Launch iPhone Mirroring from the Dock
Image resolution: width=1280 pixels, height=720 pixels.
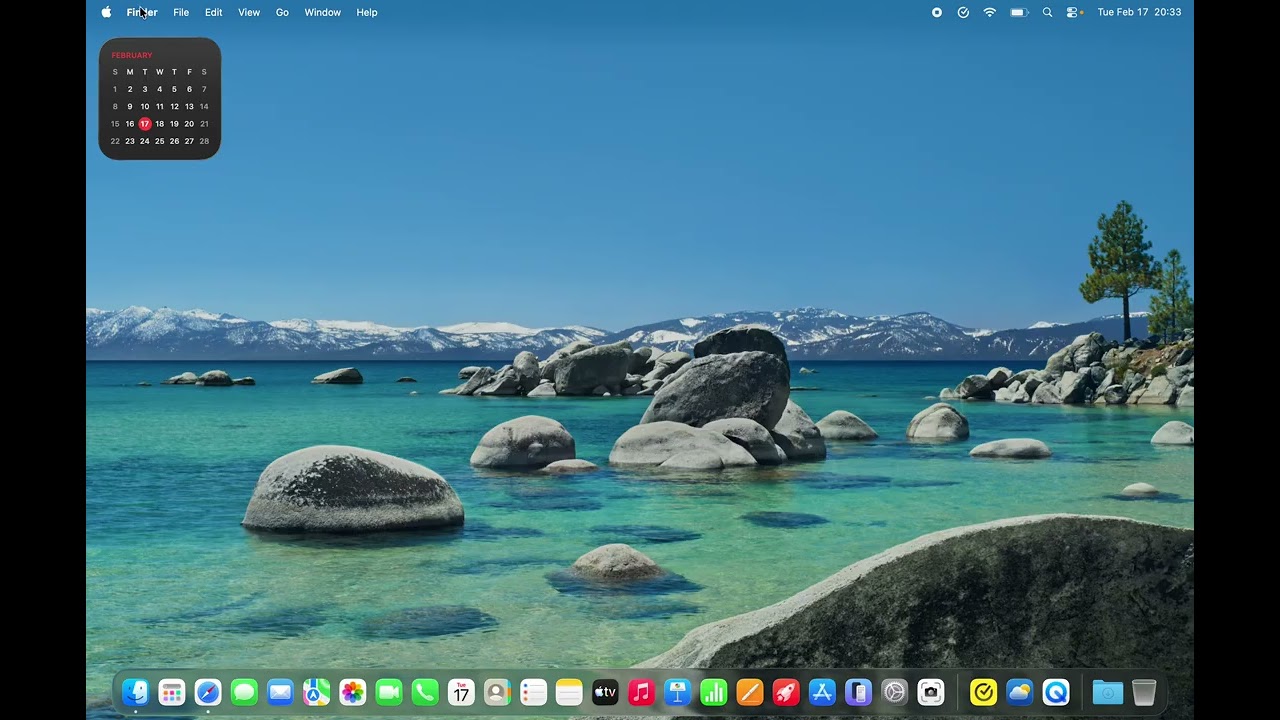coord(858,692)
